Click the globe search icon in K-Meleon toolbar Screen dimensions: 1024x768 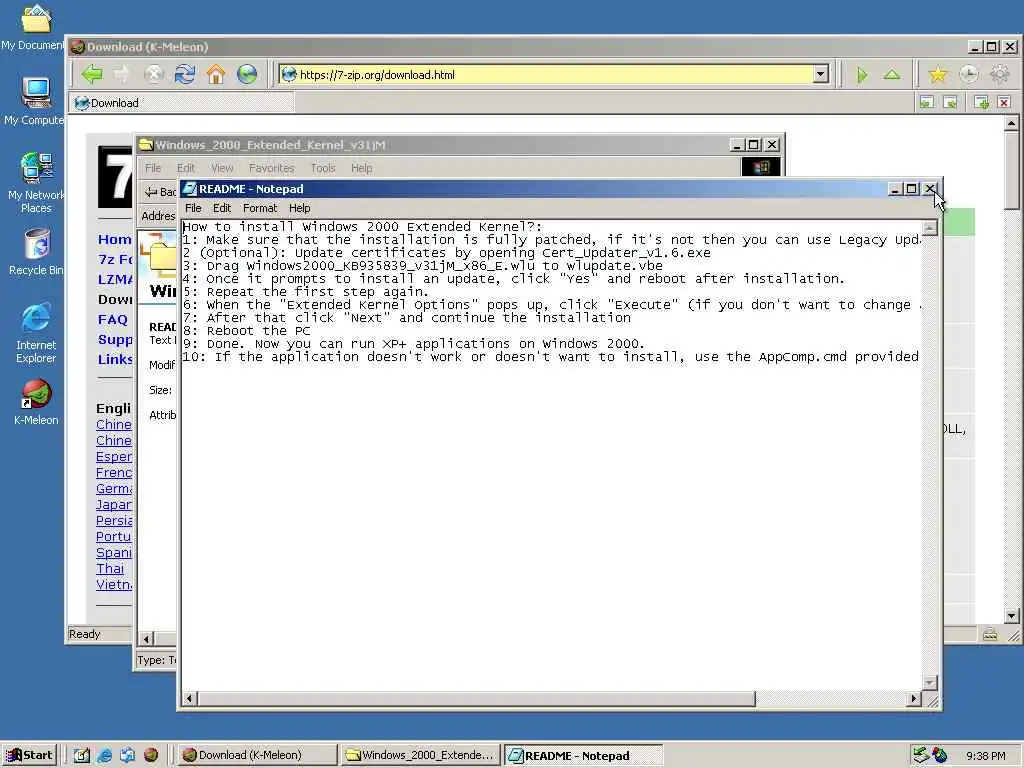[x=247, y=74]
